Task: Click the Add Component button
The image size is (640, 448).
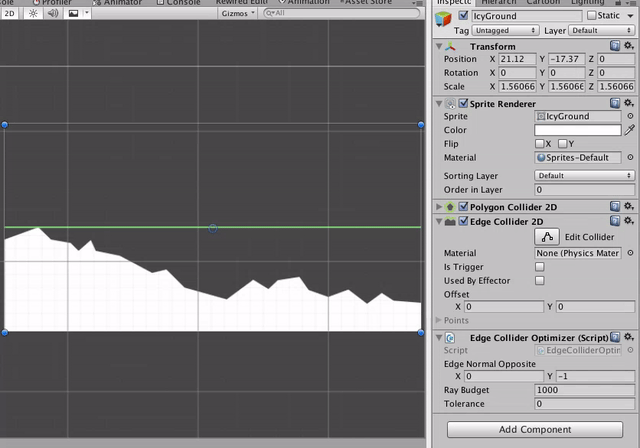Action: click(x=535, y=430)
